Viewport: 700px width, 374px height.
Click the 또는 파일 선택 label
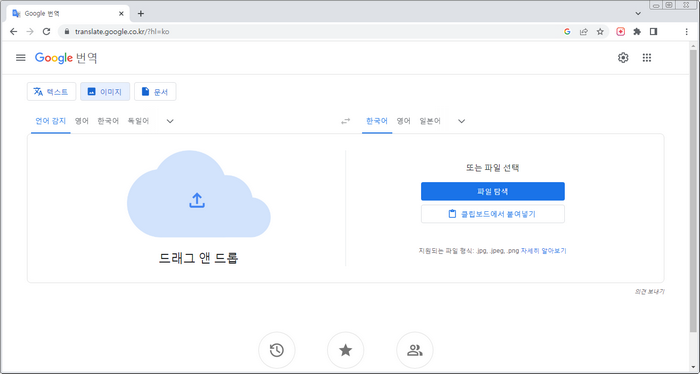492,168
